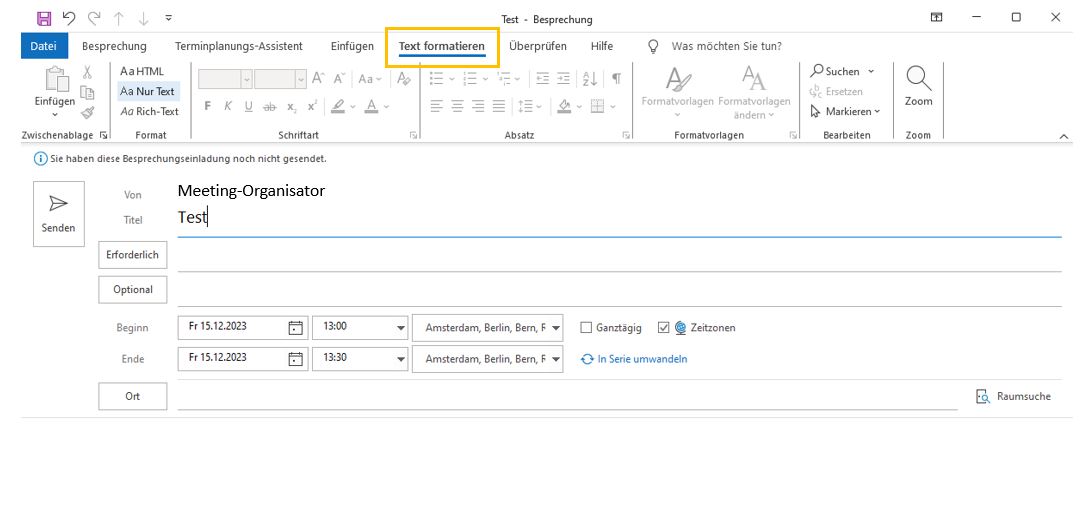Click the In Serie umwandeln link

pyautogui.click(x=642, y=359)
